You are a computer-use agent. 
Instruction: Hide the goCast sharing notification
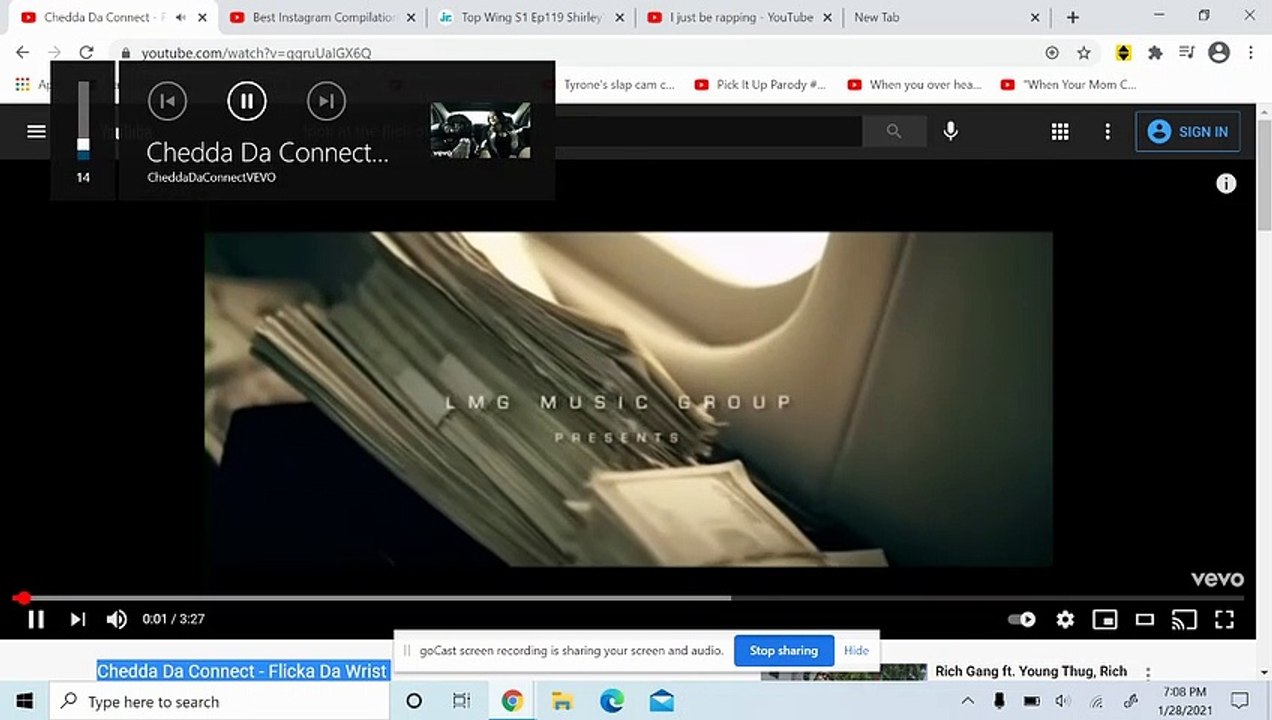point(856,651)
